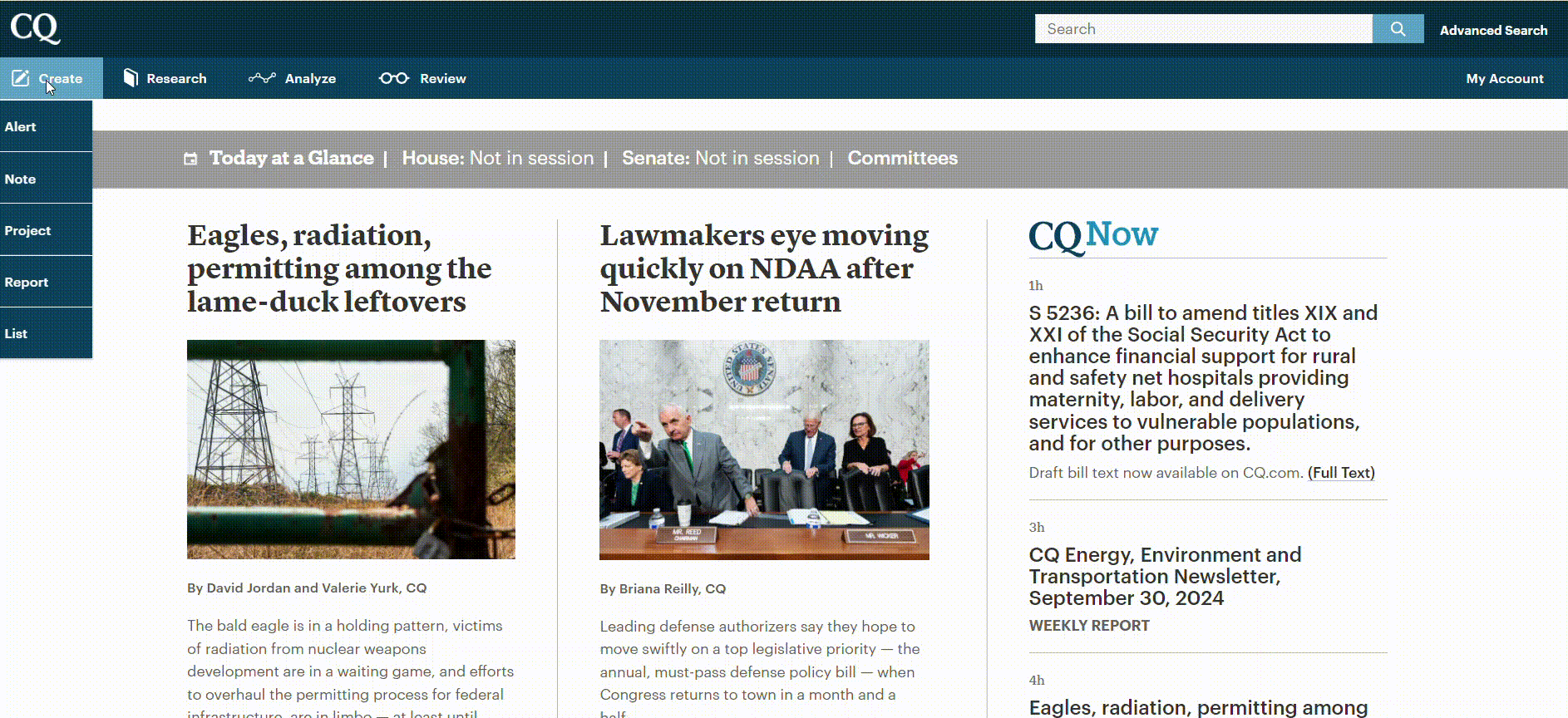Click the (Full Text) link for S 5236

point(1341,473)
